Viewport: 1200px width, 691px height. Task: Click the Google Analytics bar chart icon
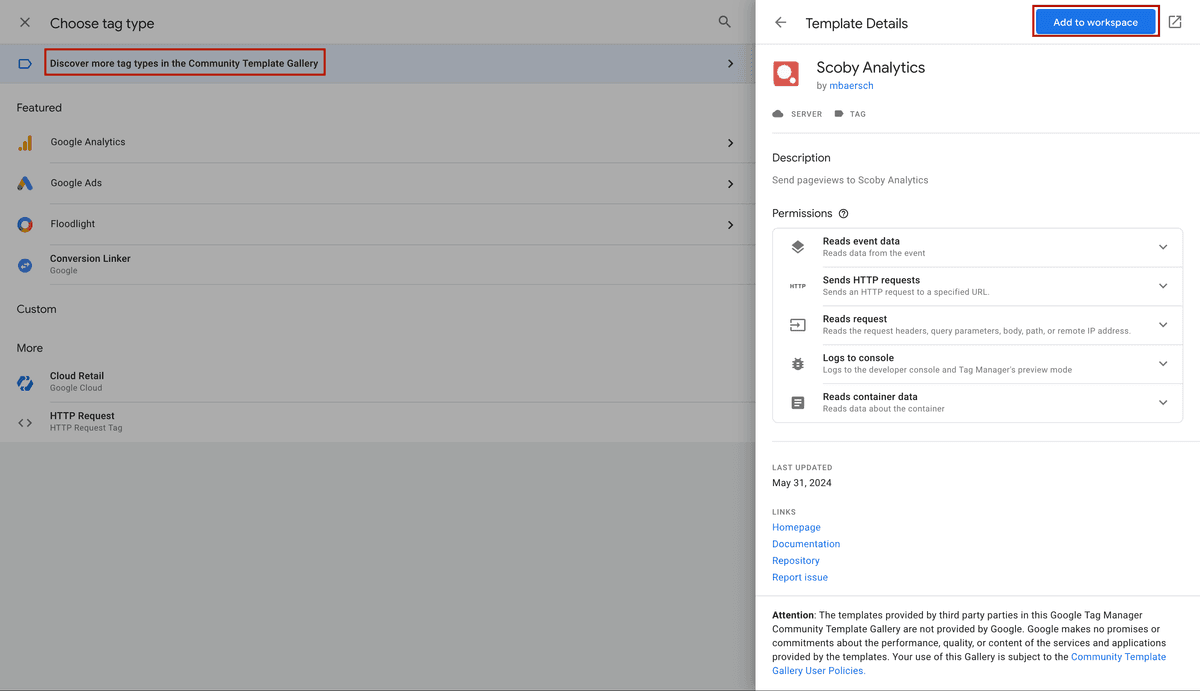[25, 143]
